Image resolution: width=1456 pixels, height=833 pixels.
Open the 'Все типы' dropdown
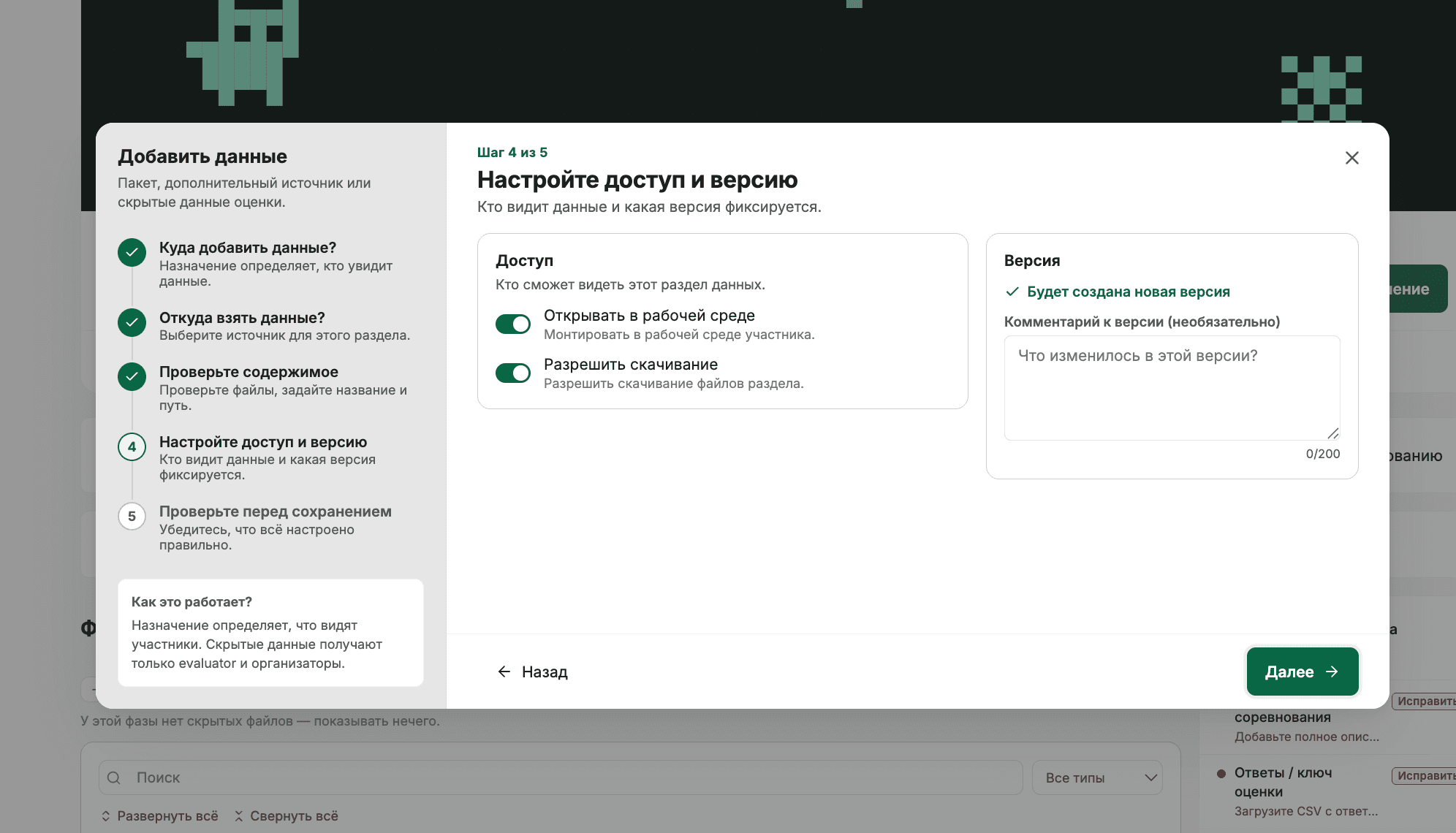point(1097,777)
